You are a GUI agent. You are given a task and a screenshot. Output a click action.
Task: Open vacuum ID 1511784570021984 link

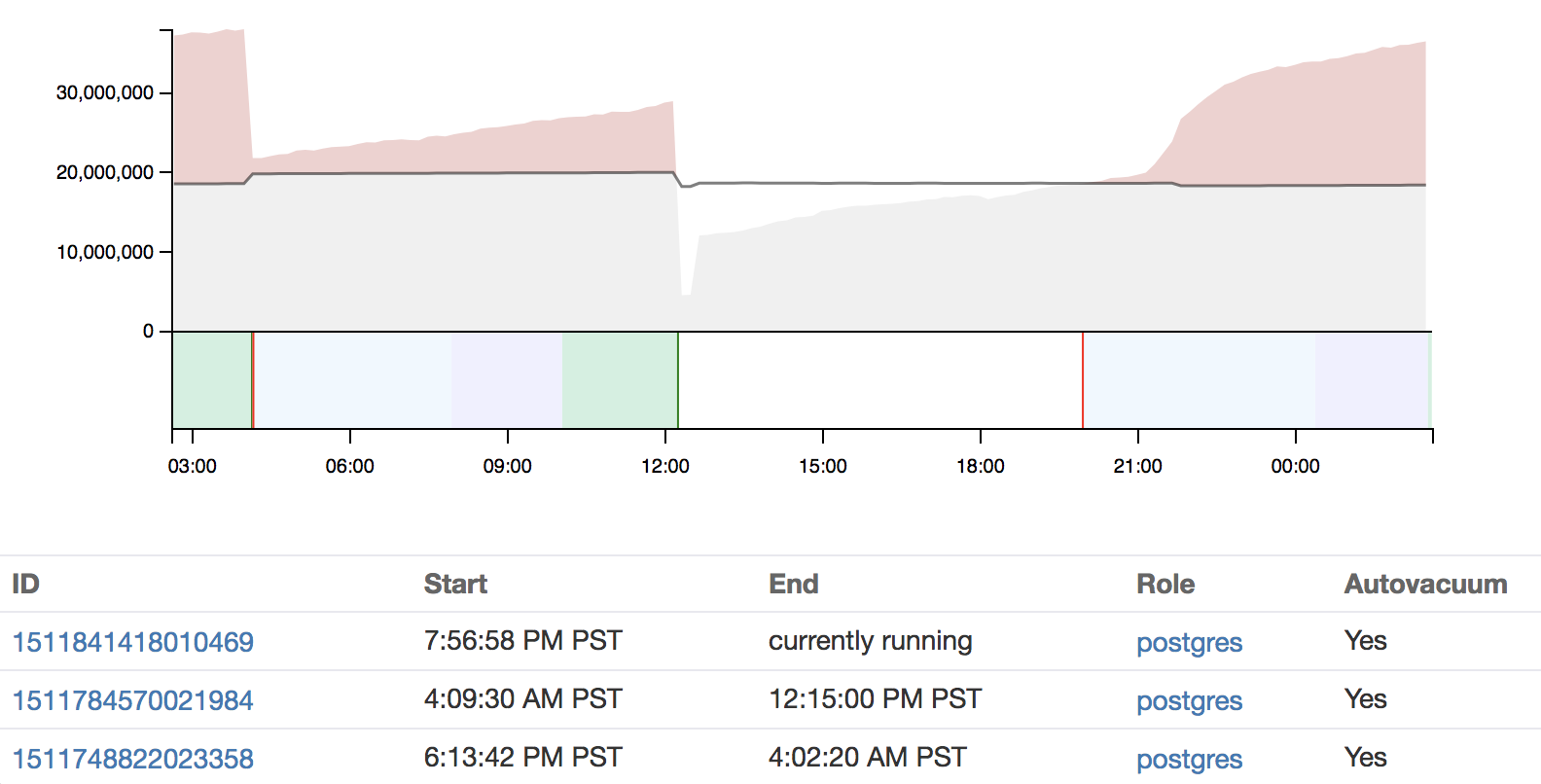(x=132, y=700)
